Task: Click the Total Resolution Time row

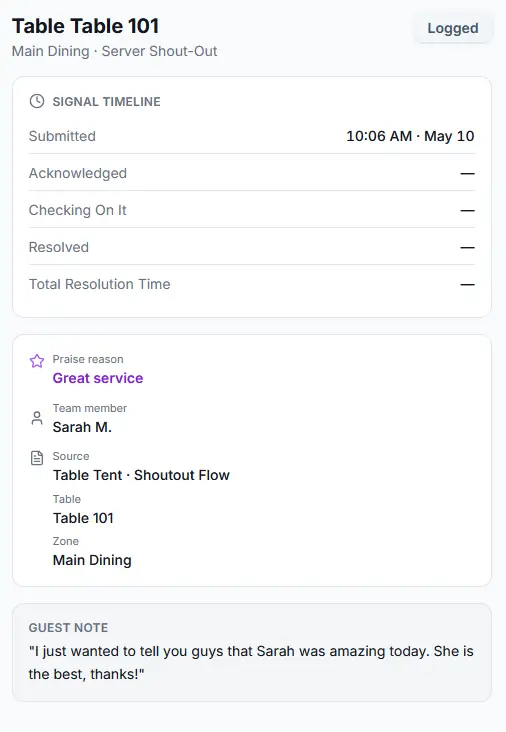Action: [252, 284]
